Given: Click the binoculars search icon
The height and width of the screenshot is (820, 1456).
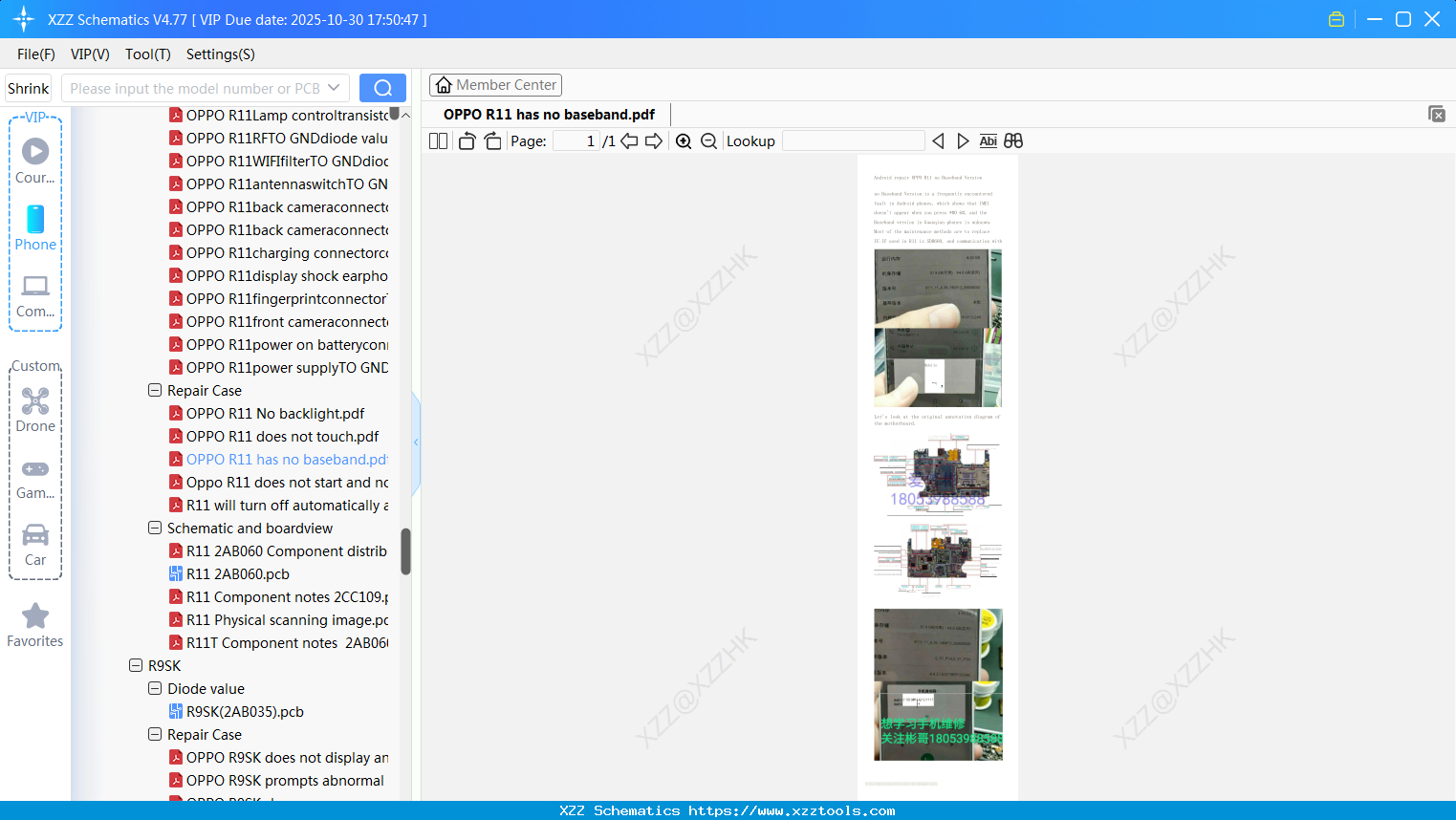Looking at the screenshot, I should pyautogui.click(x=1013, y=140).
